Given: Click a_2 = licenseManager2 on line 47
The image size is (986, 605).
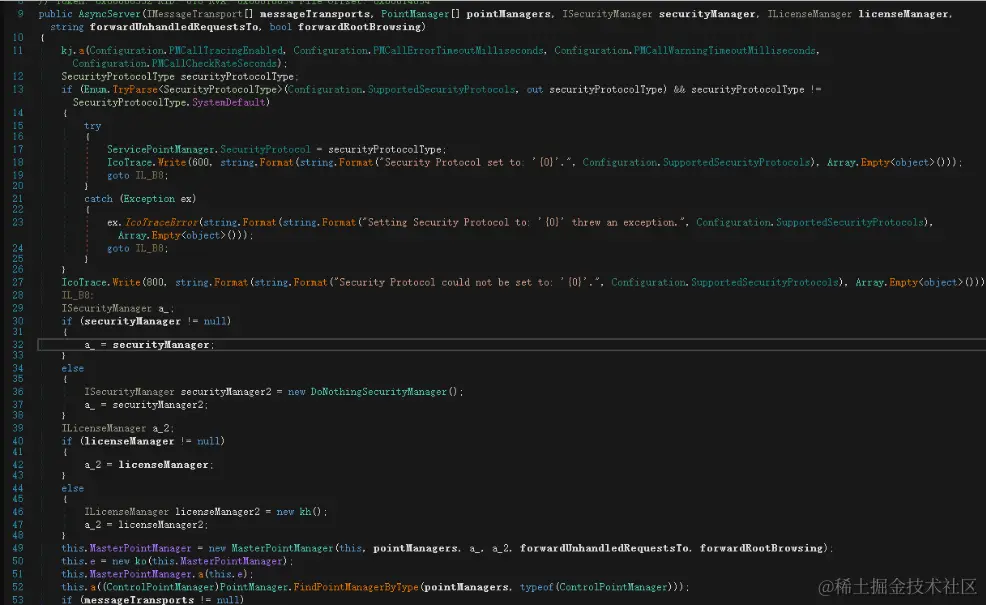Looking at the screenshot, I should pos(146,525).
